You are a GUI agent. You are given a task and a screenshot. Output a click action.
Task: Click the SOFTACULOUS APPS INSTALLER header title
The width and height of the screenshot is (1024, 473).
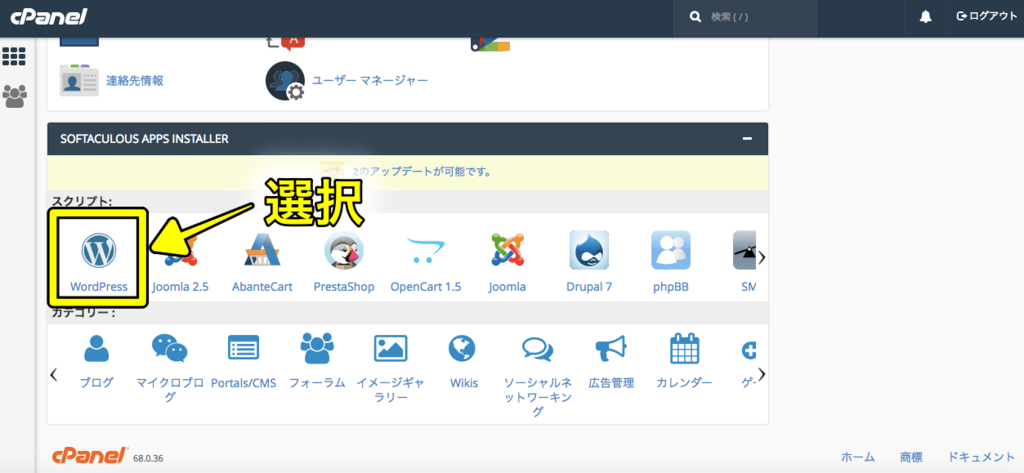[144, 139]
